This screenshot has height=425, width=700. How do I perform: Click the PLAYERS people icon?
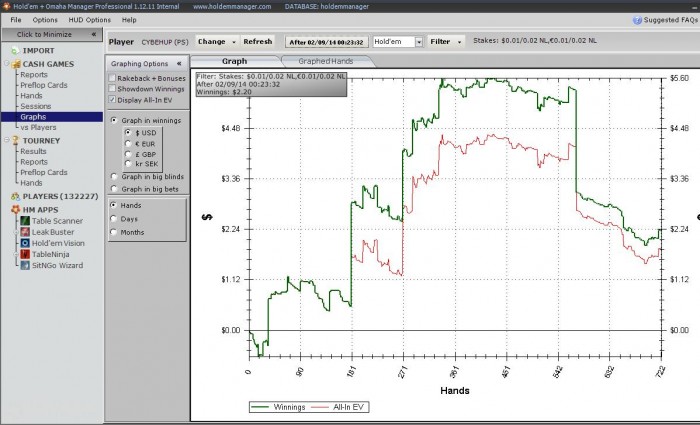point(16,196)
